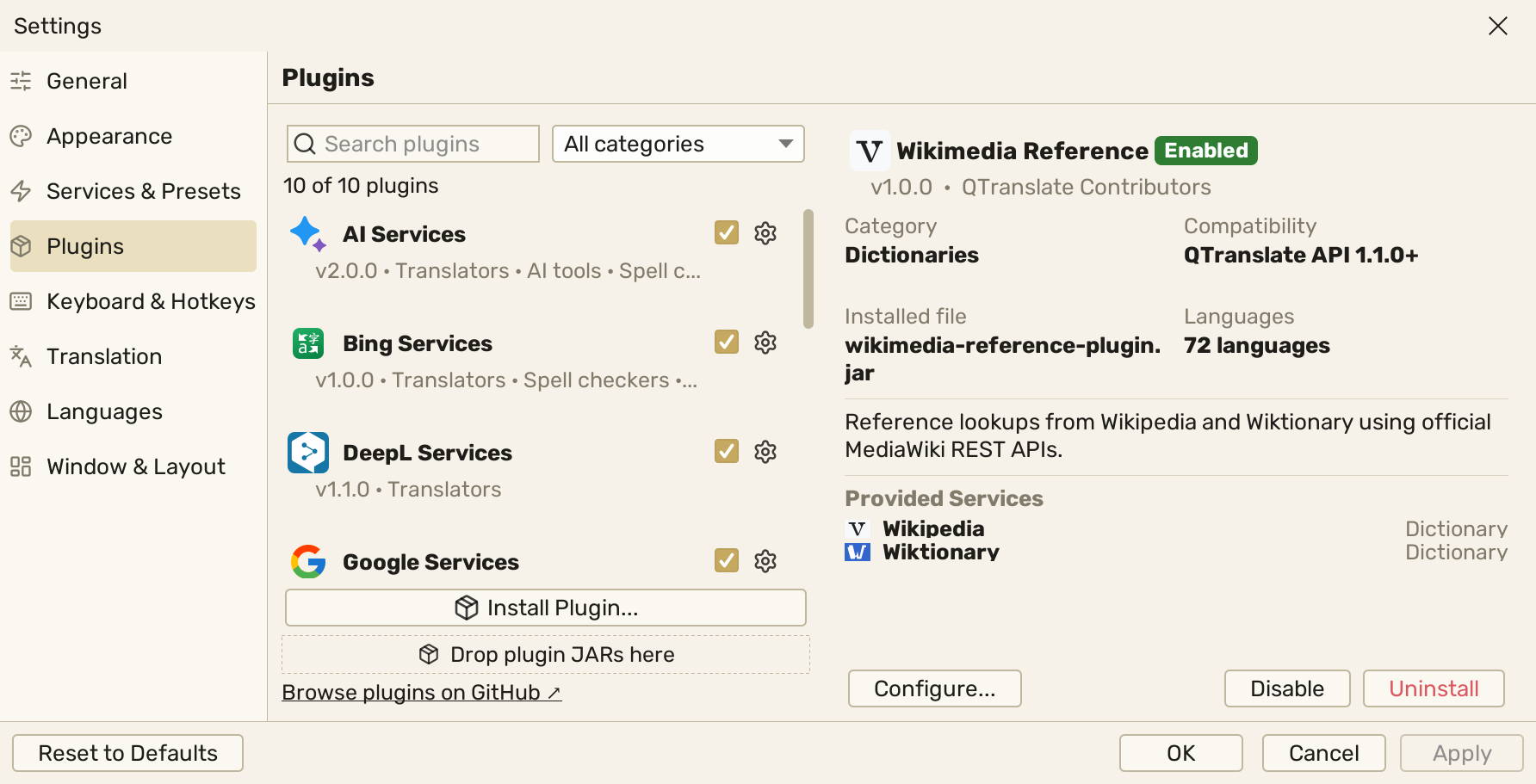Open DeepL Services gear settings
Screen dimensions: 1536x784
coord(765,452)
